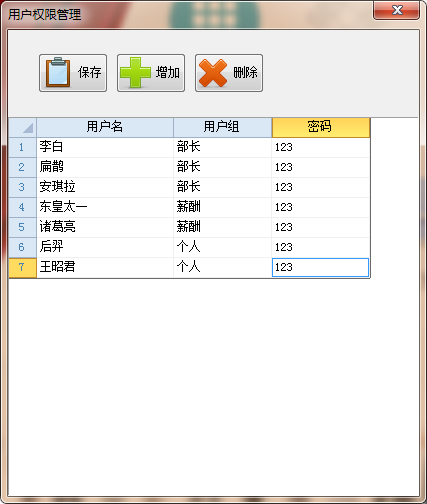Click the clipboard Save icon
The width and height of the screenshot is (427, 504).
pos(58,72)
